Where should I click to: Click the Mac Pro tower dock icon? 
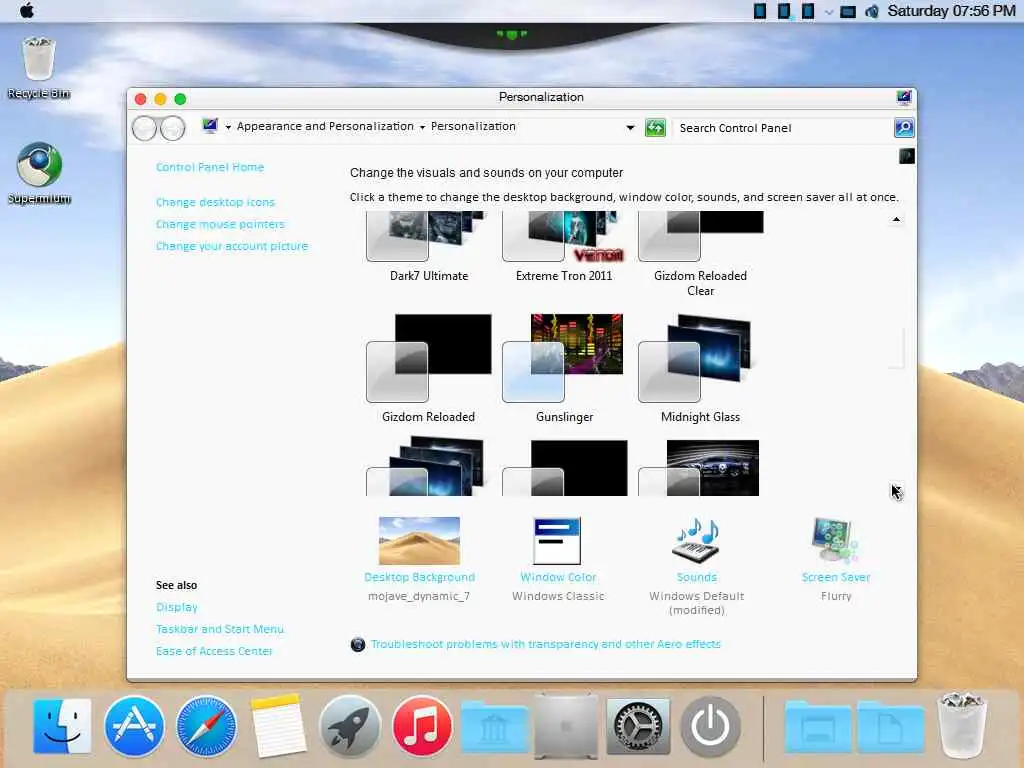click(566, 726)
